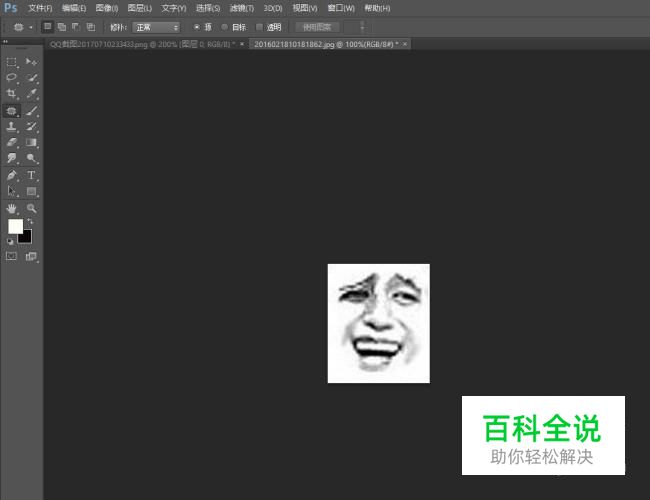This screenshot has width=650, height=500.
Task: Select the Eyedropper tool
Action: 31,94
